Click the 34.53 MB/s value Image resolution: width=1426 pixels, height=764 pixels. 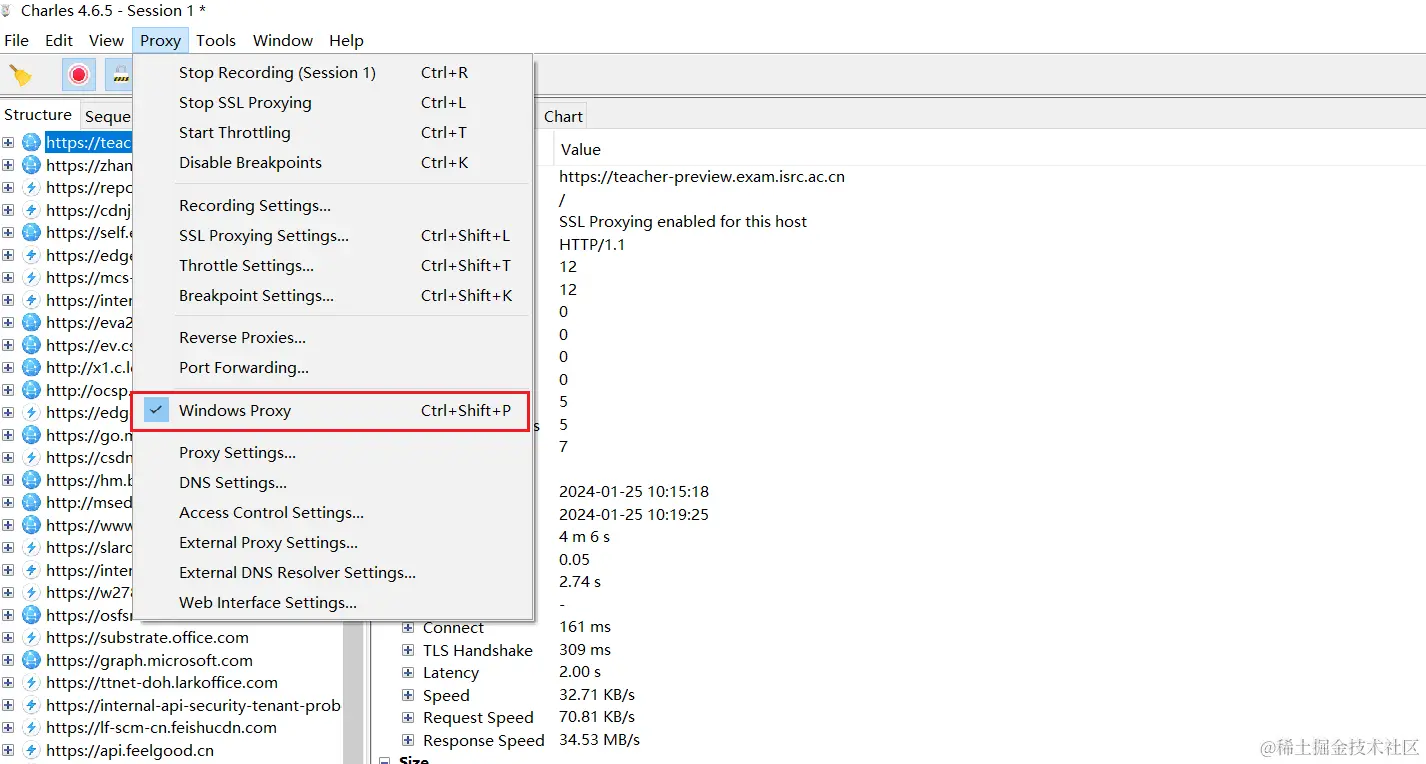pos(599,740)
